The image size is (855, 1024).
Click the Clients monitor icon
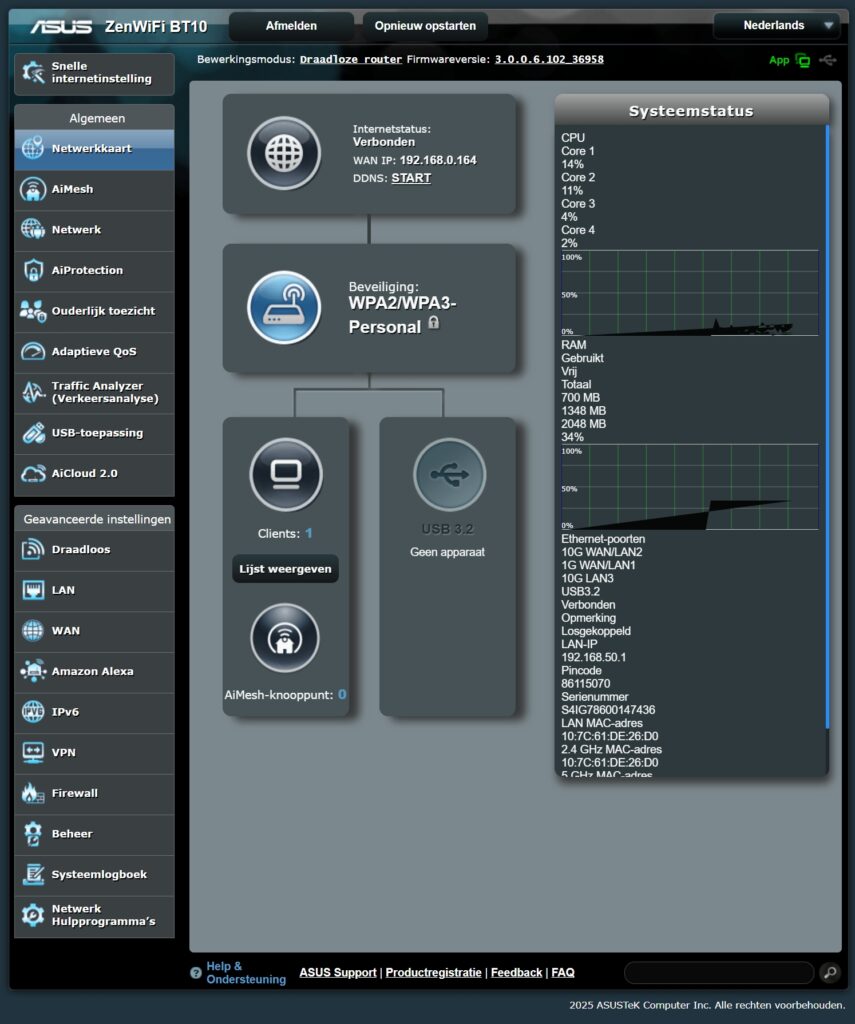click(285, 474)
